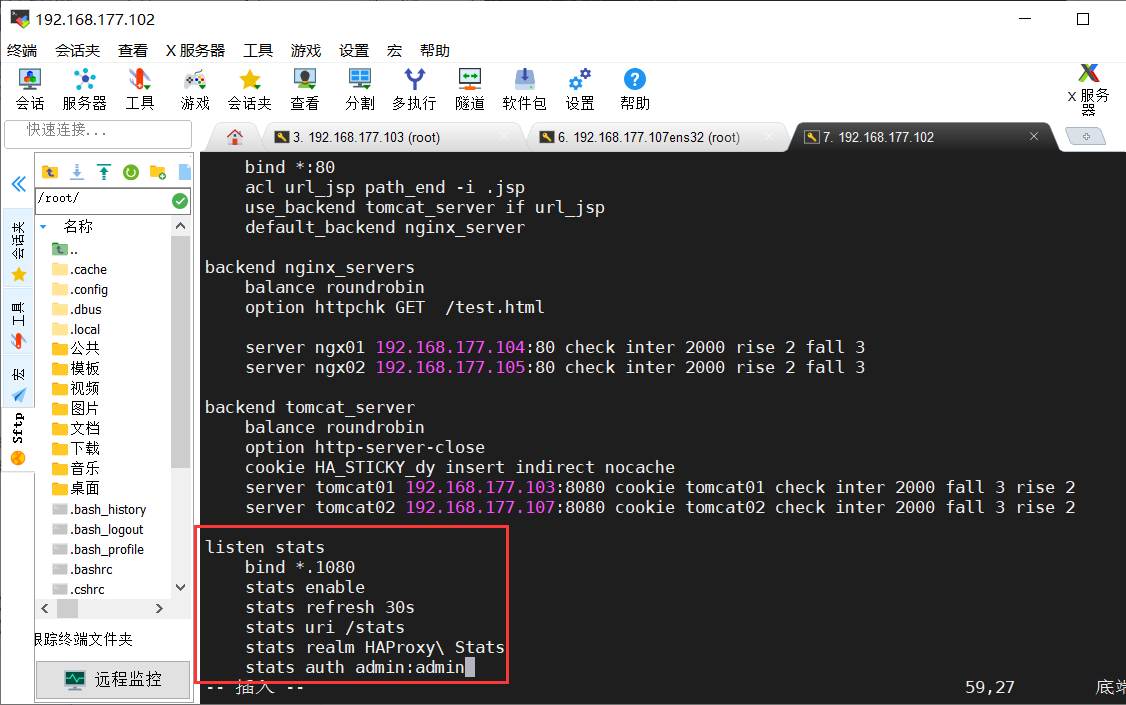Open a new tab with plus button
The width and height of the screenshot is (1126, 705).
(1086, 136)
